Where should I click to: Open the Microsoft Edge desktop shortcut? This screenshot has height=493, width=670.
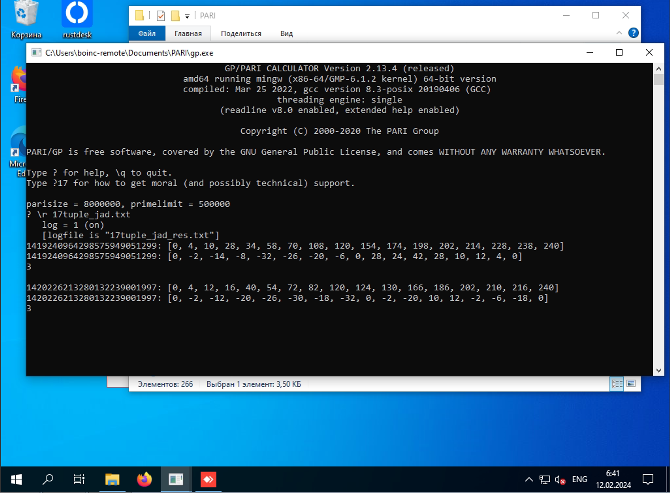[x=18, y=152]
